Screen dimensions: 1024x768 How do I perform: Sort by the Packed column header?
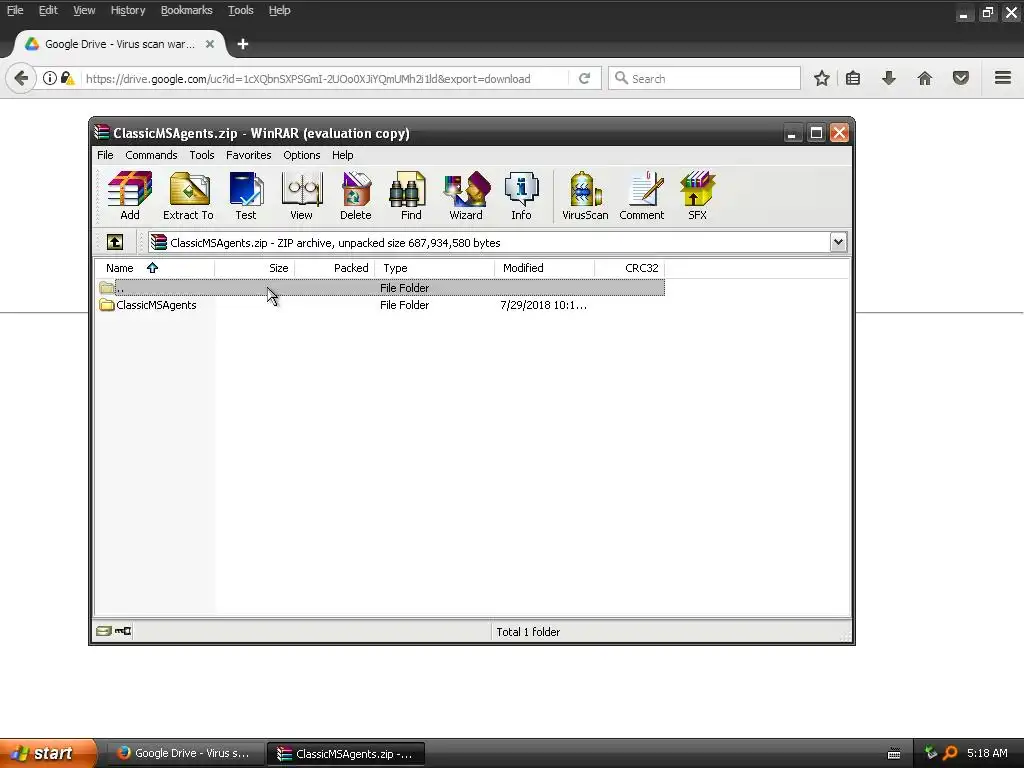tap(335, 268)
